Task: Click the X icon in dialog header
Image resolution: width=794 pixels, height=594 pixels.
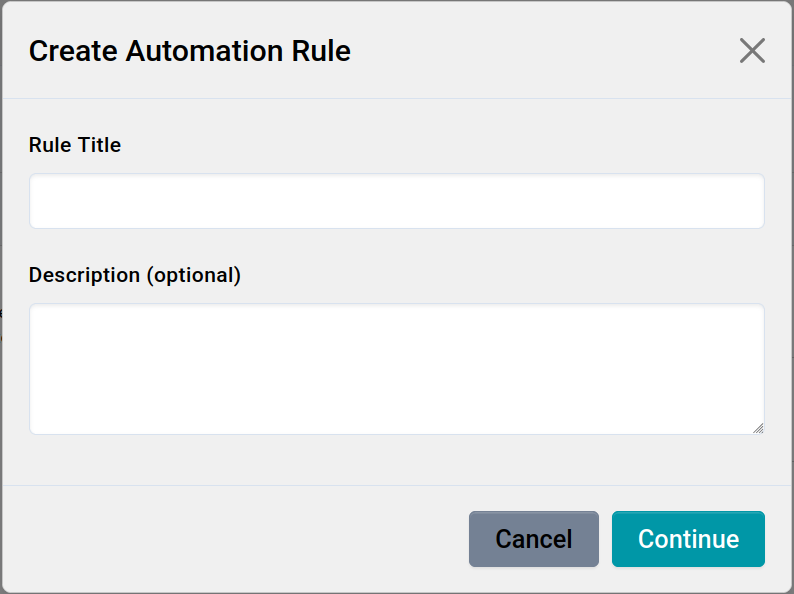Action: point(752,51)
